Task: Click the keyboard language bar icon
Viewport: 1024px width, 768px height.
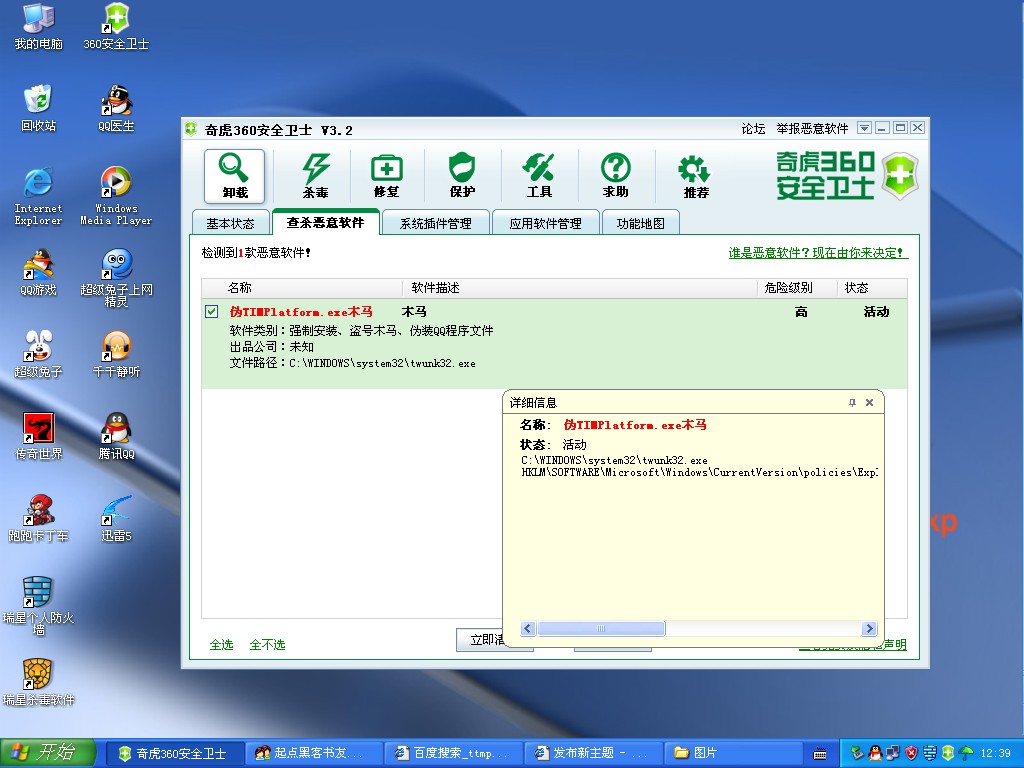Action: coord(820,754)
